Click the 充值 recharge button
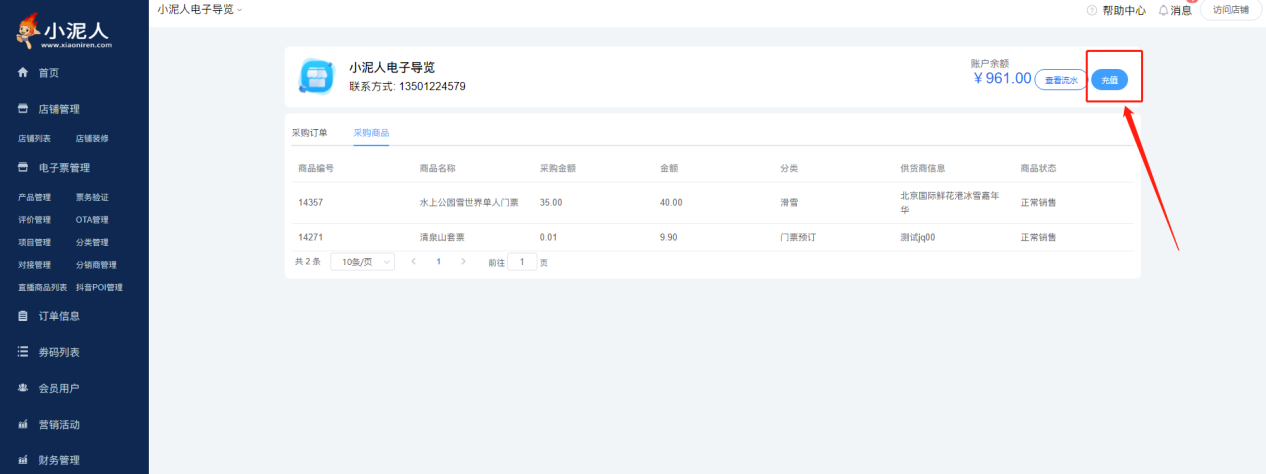The height and width of the screenshot is (474, 1266). tap(1109, 80)
